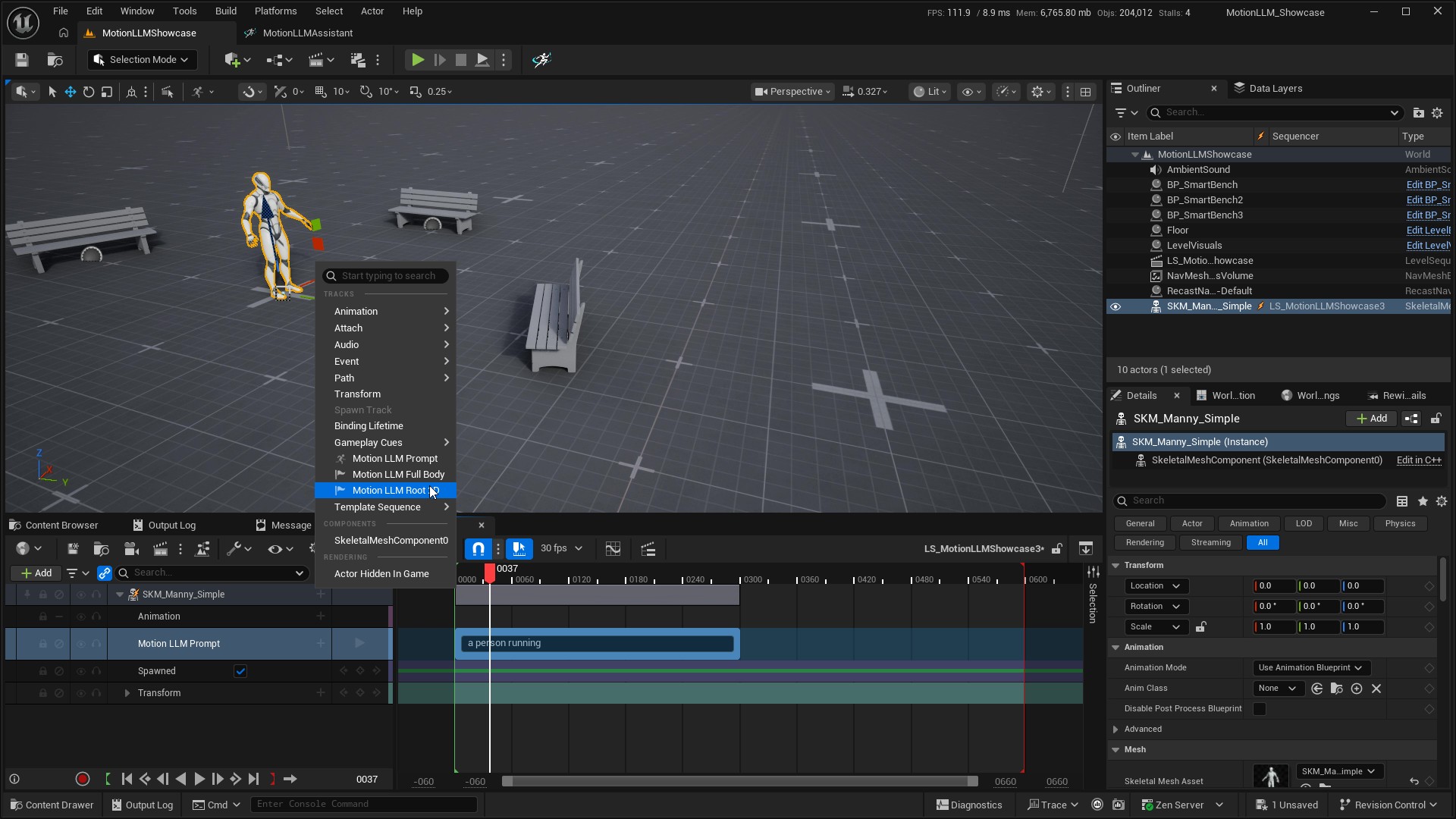Image resolution: width=1456 pixels, height=819 pixels.
Task: Click the Sequencer horizontal range scrollbar
Action: coord(739,782)
